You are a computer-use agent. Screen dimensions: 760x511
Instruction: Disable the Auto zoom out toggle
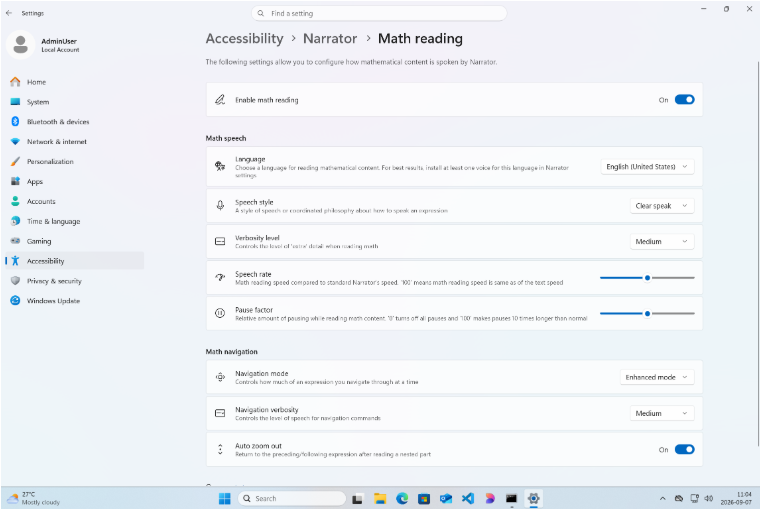[684, 449]
